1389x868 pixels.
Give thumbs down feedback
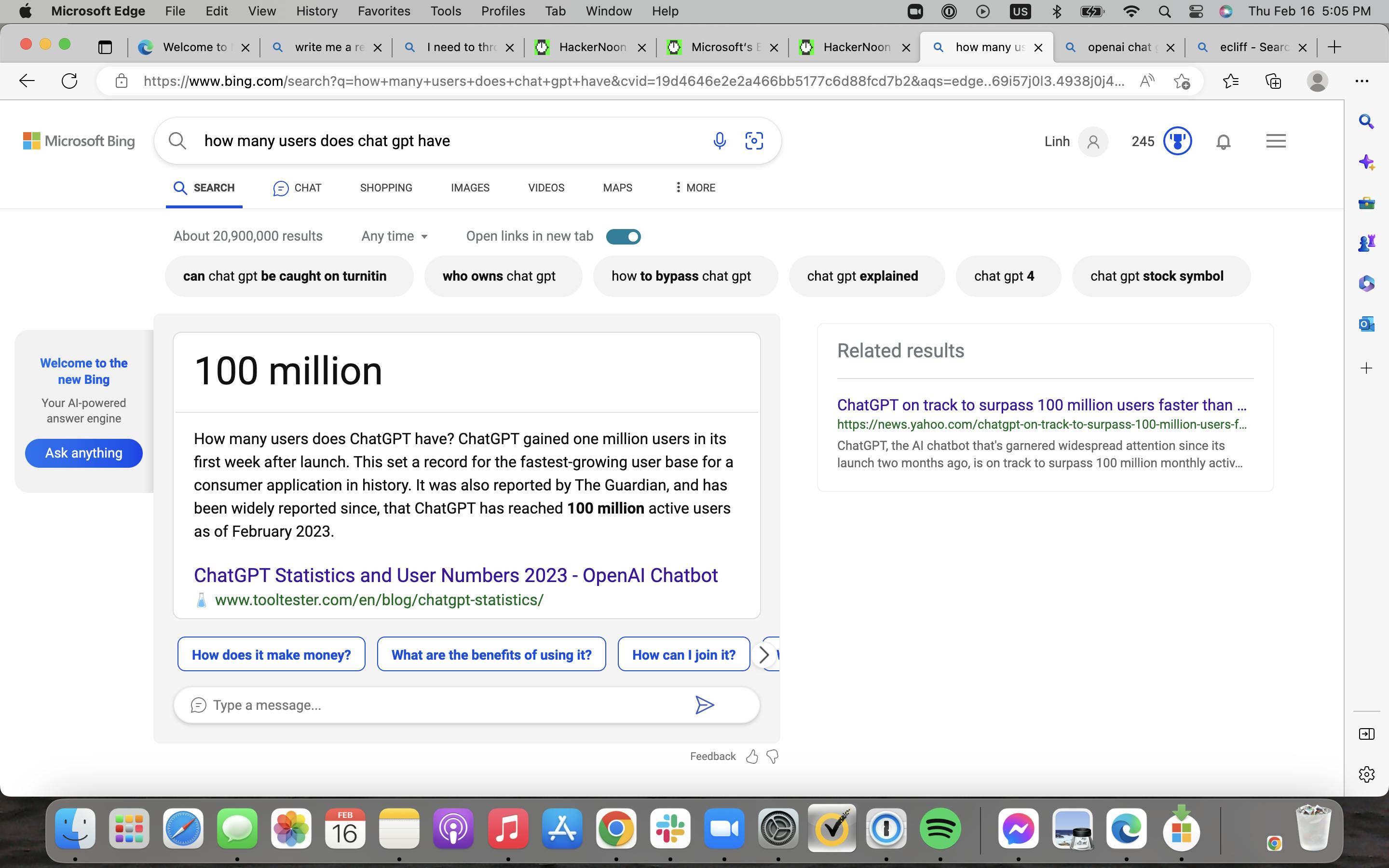coord(773,757)
